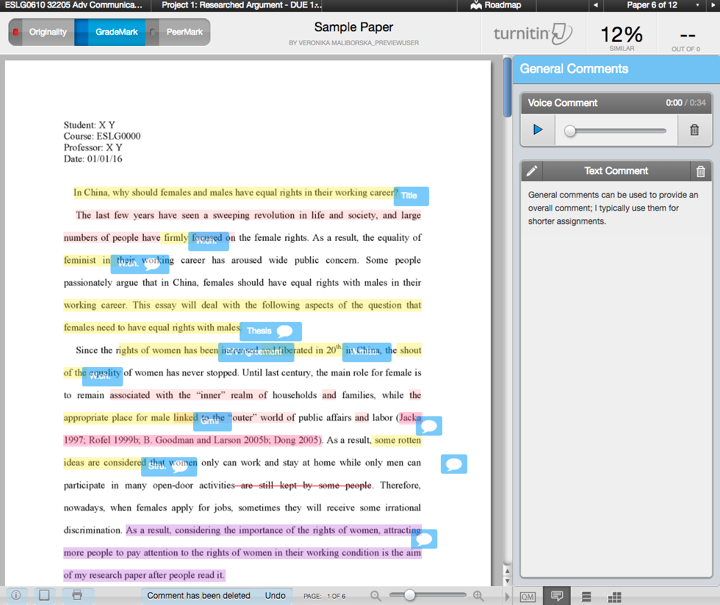Click the turnitin logo

pyautogui.click(x=533, y=34)
